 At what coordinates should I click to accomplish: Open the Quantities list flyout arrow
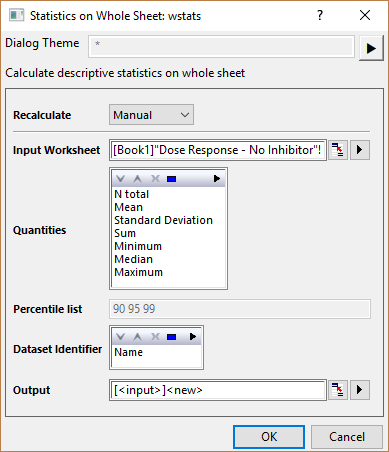pos(217,179)
